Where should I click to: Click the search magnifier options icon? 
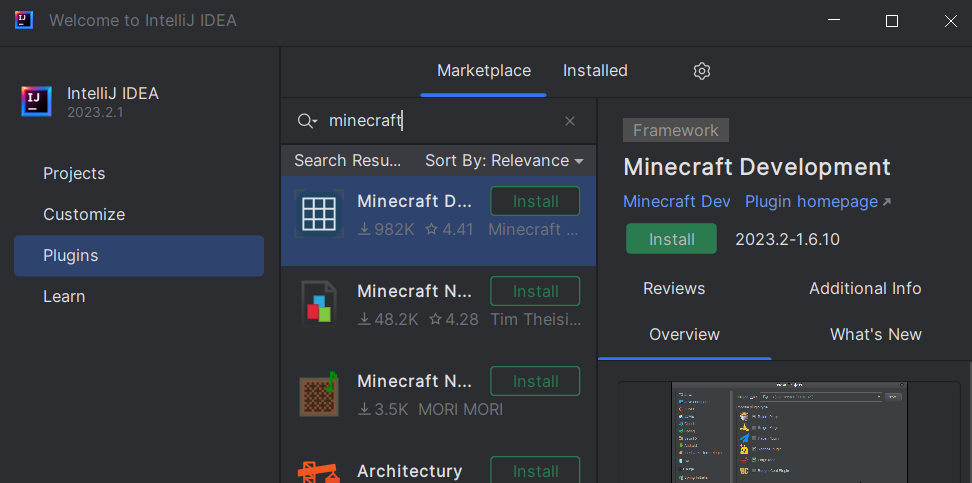coord(307,121)
